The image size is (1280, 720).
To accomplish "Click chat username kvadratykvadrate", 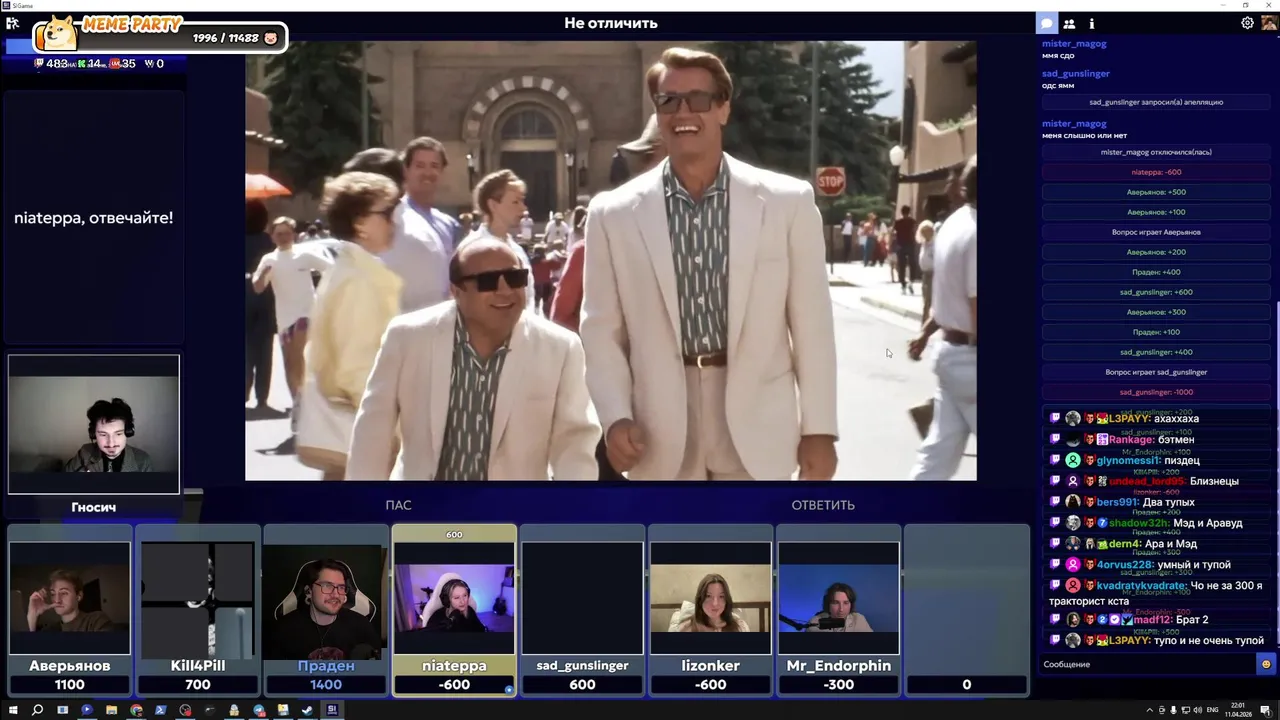I will pyautogui.click(x=1141, y=586).
